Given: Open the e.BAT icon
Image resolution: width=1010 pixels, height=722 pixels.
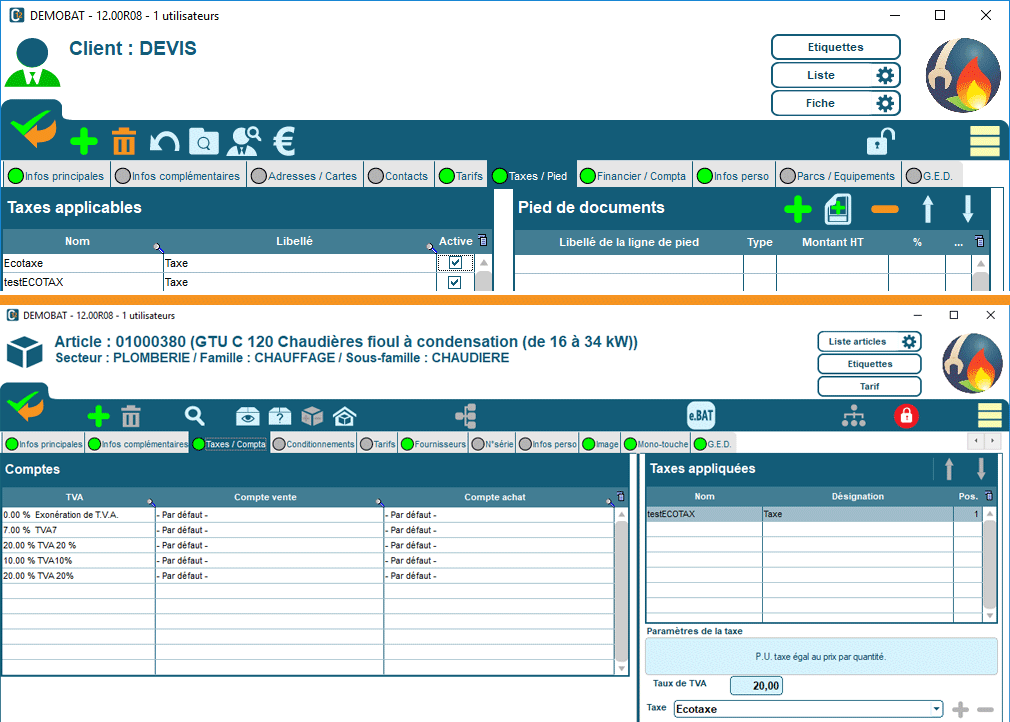Looking at the screenshot, I should pos(701,416).
